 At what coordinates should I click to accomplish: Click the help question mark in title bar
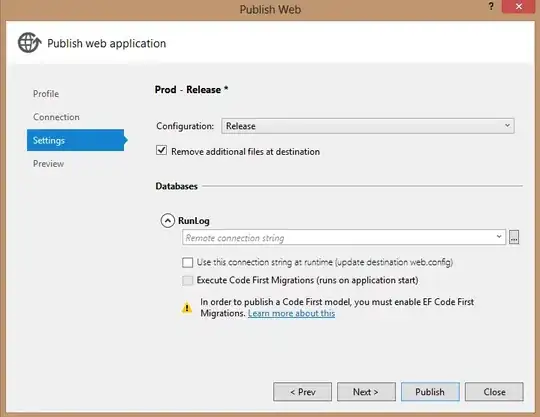491,7
